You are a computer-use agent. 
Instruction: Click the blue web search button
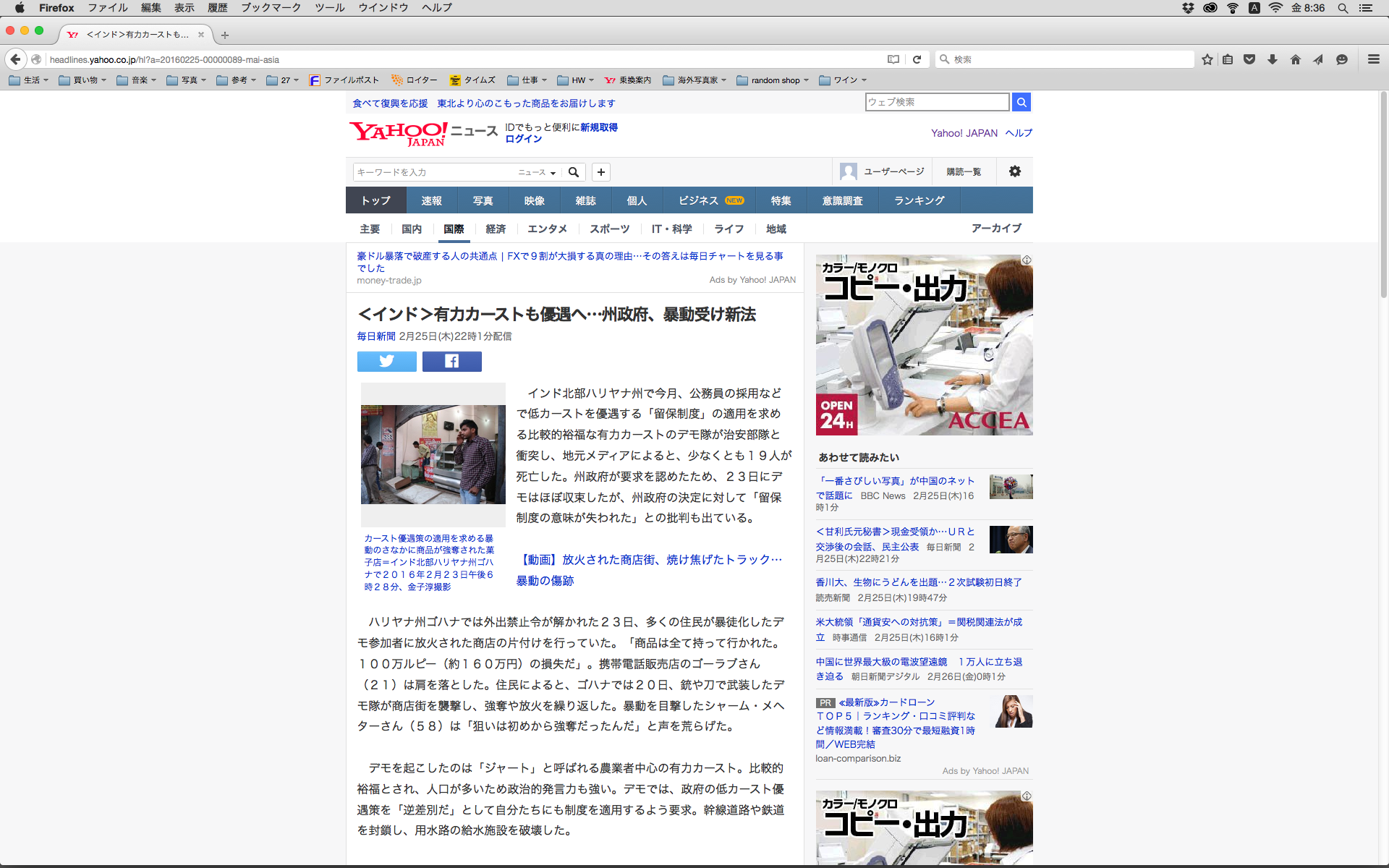pos(1021,102)
